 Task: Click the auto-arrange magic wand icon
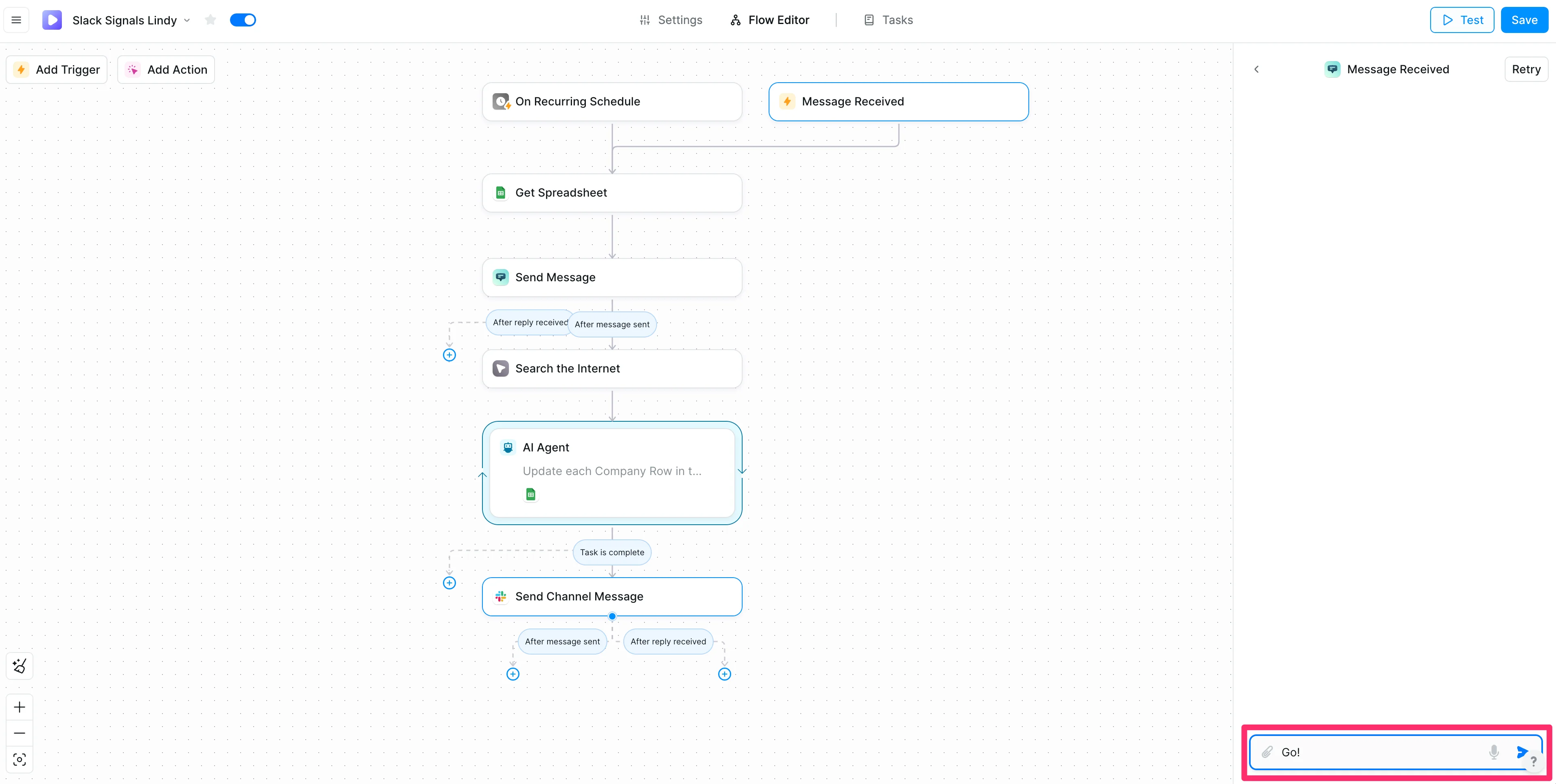tap(19, 666)
